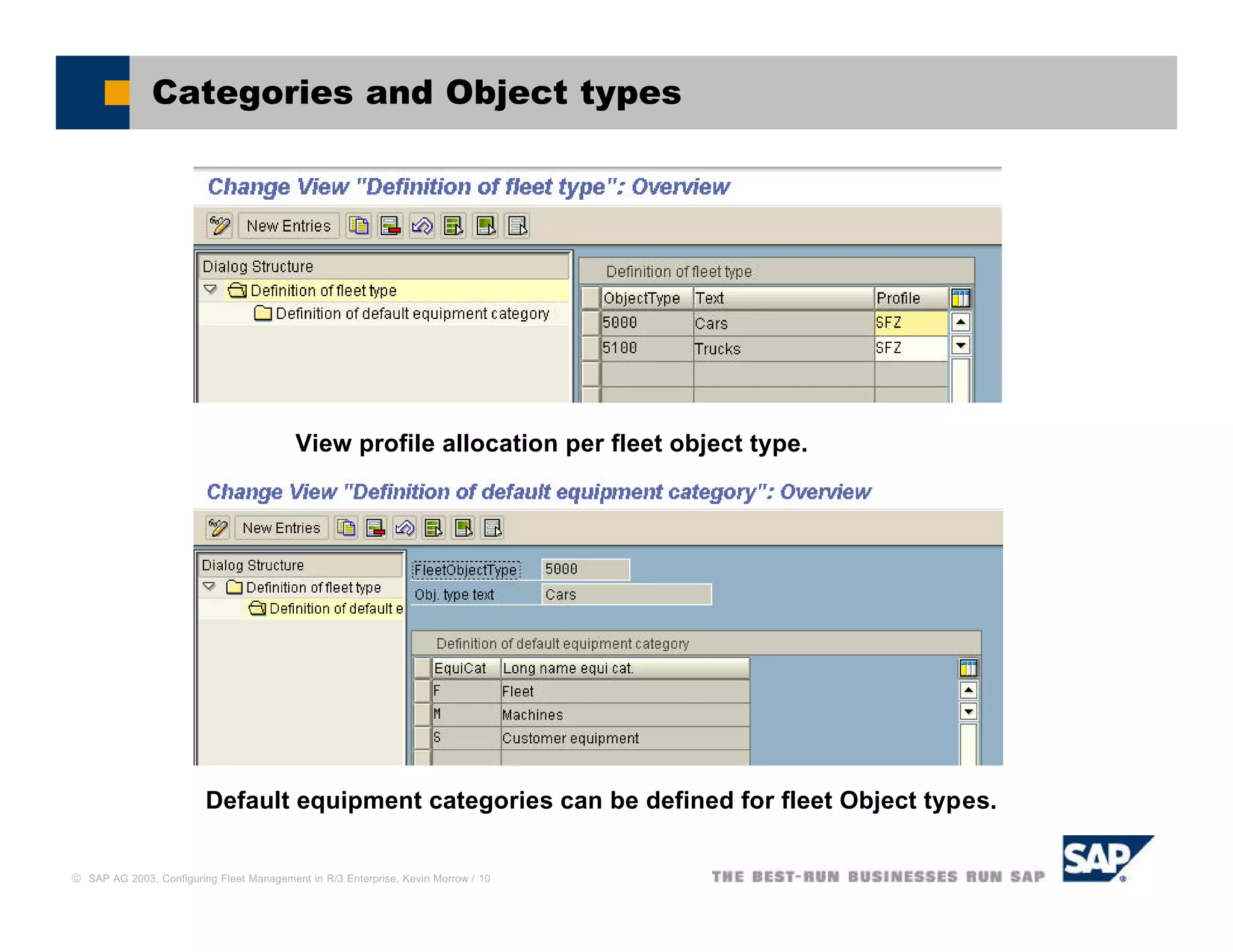
Task: Select row checkbox for object type 5000
Action: click(591, 323)
